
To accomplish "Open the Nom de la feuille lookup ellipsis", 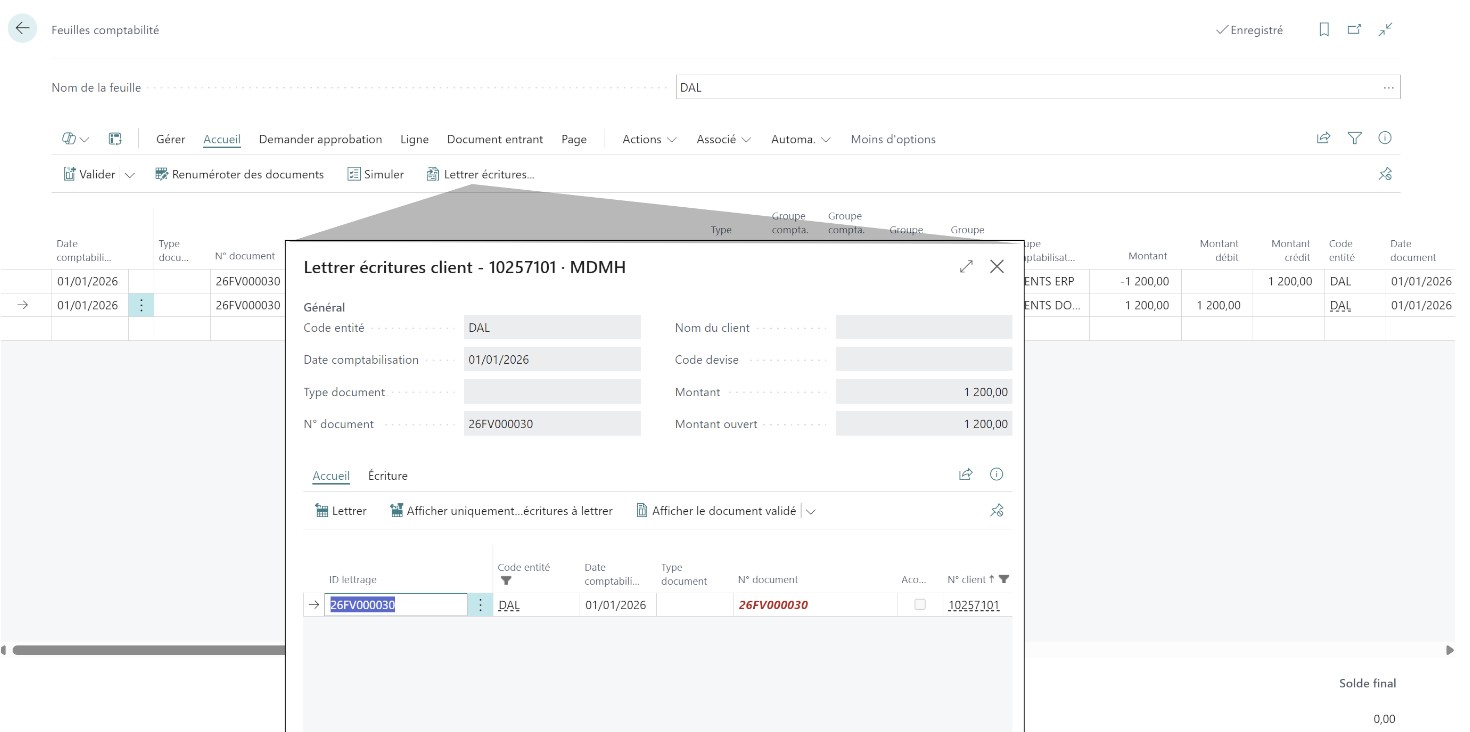I will (1388, 88).
